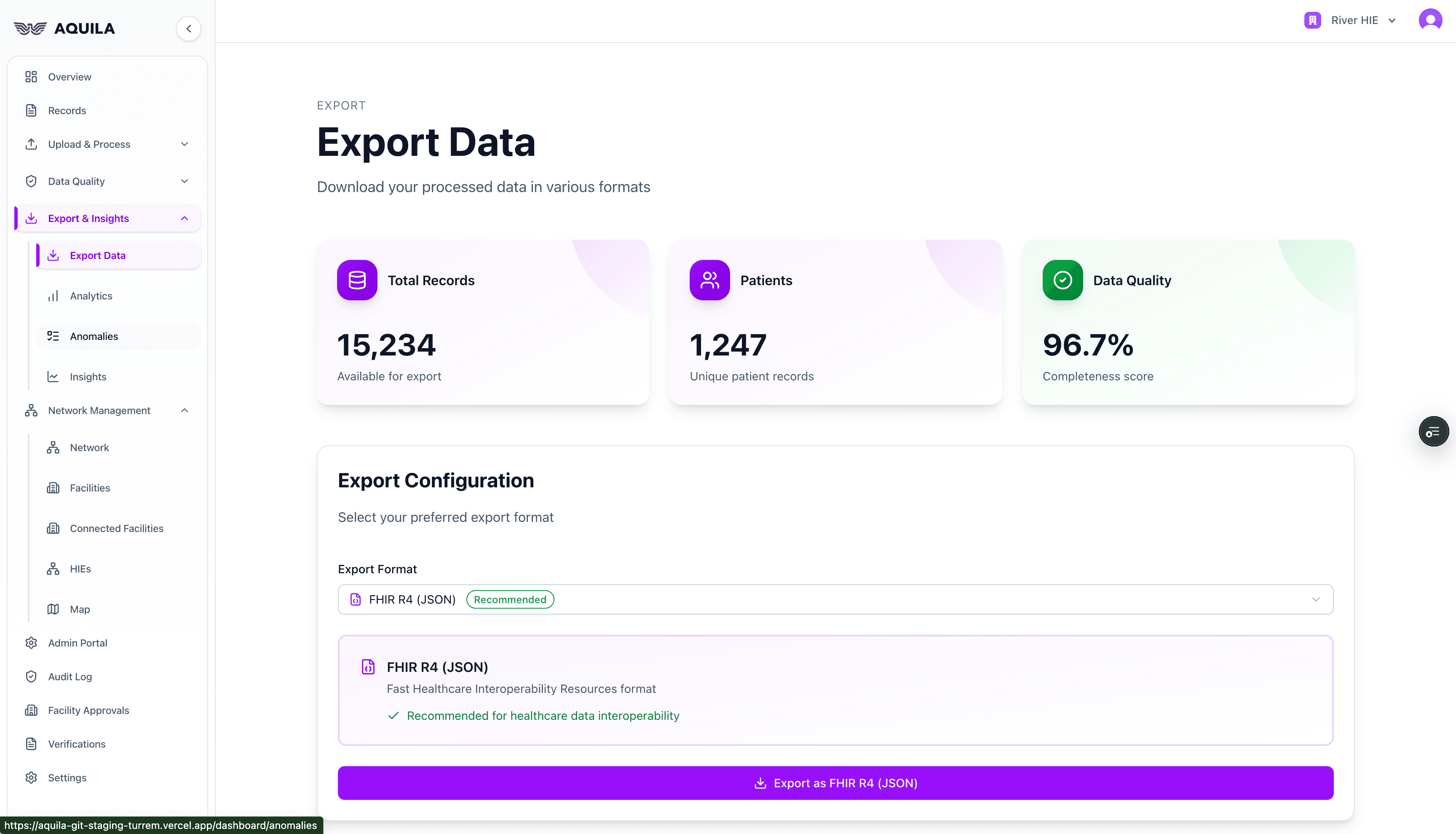The width and height of the screenshot is (1456, 834).
Task: Collapse the sidebar with the arrow button
Action: tap(188, 29)
